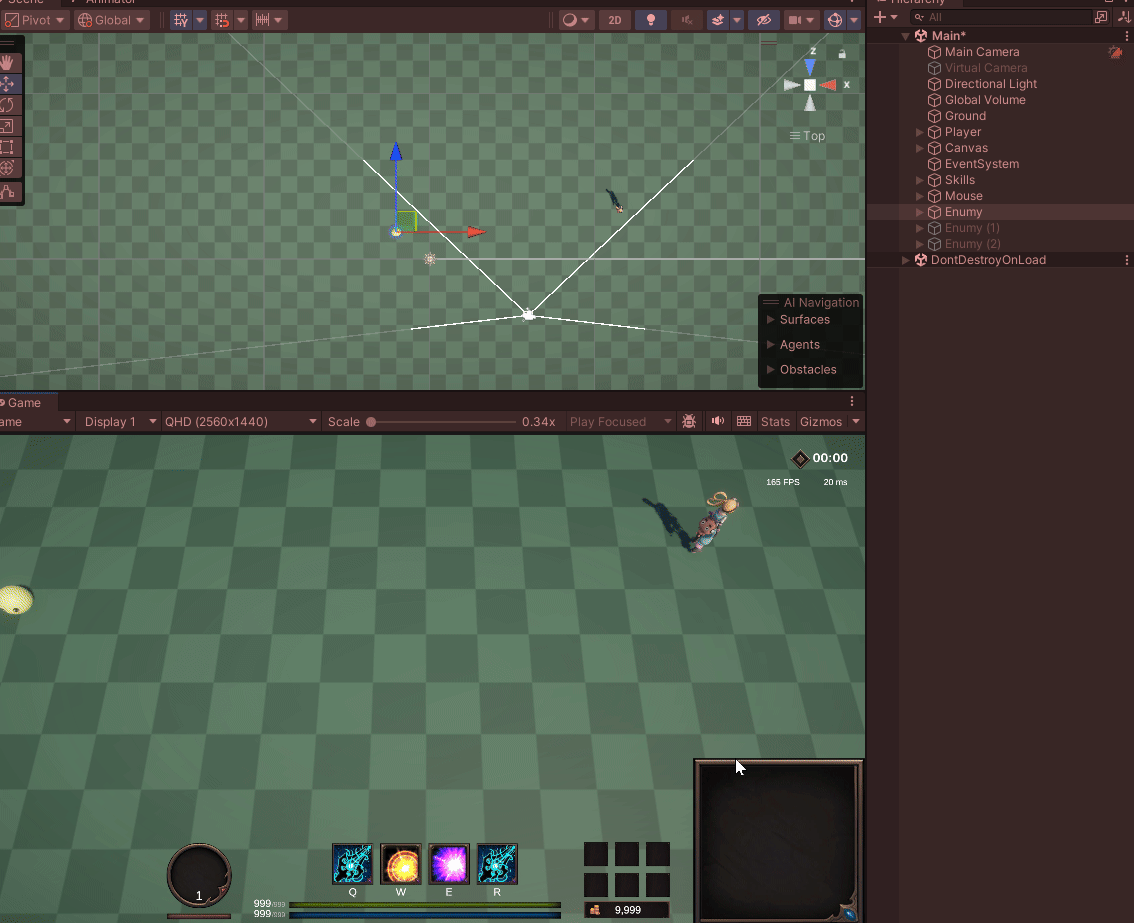Image resolution: width=1134 pixels, height=923 pixels.
Task: Open the Play Focused dropdown
Action: (621, 422)
